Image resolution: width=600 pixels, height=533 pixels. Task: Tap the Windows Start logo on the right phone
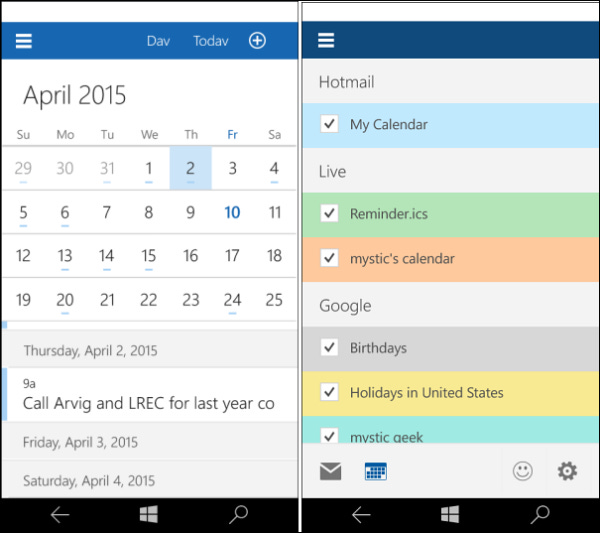[x=450, y=514]
